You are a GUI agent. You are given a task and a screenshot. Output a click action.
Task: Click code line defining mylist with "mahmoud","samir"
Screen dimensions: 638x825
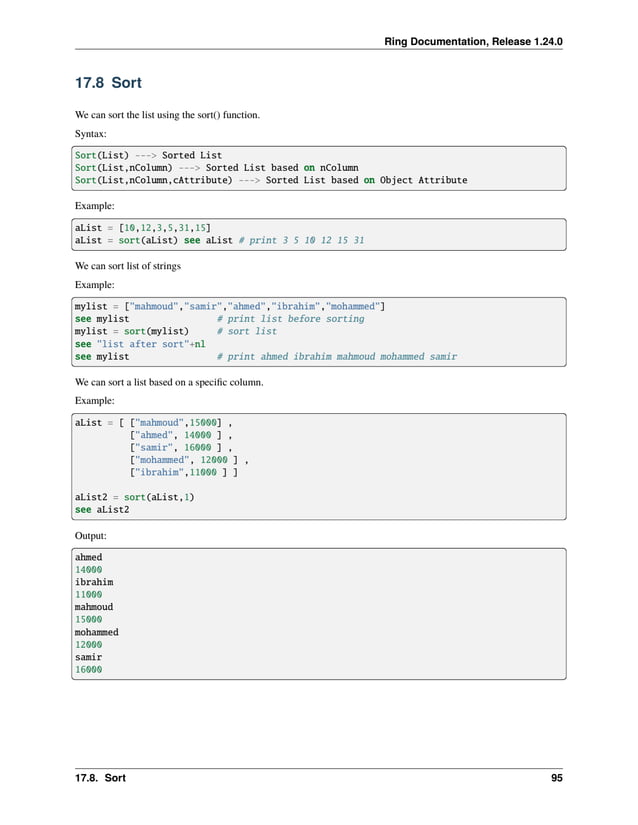[x=230, y=306]
